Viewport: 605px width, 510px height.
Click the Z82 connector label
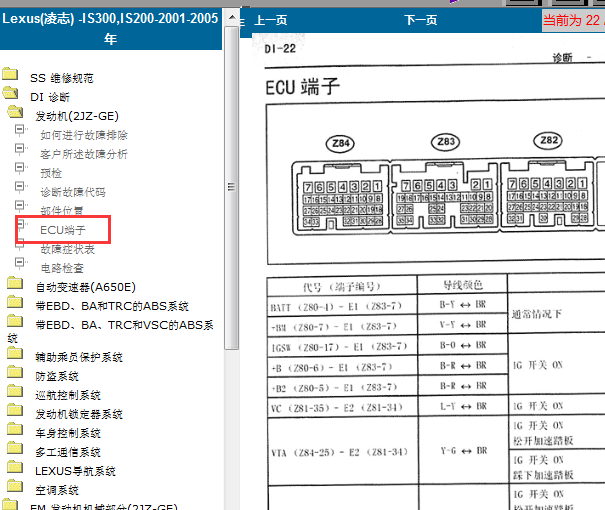point(548,140)
